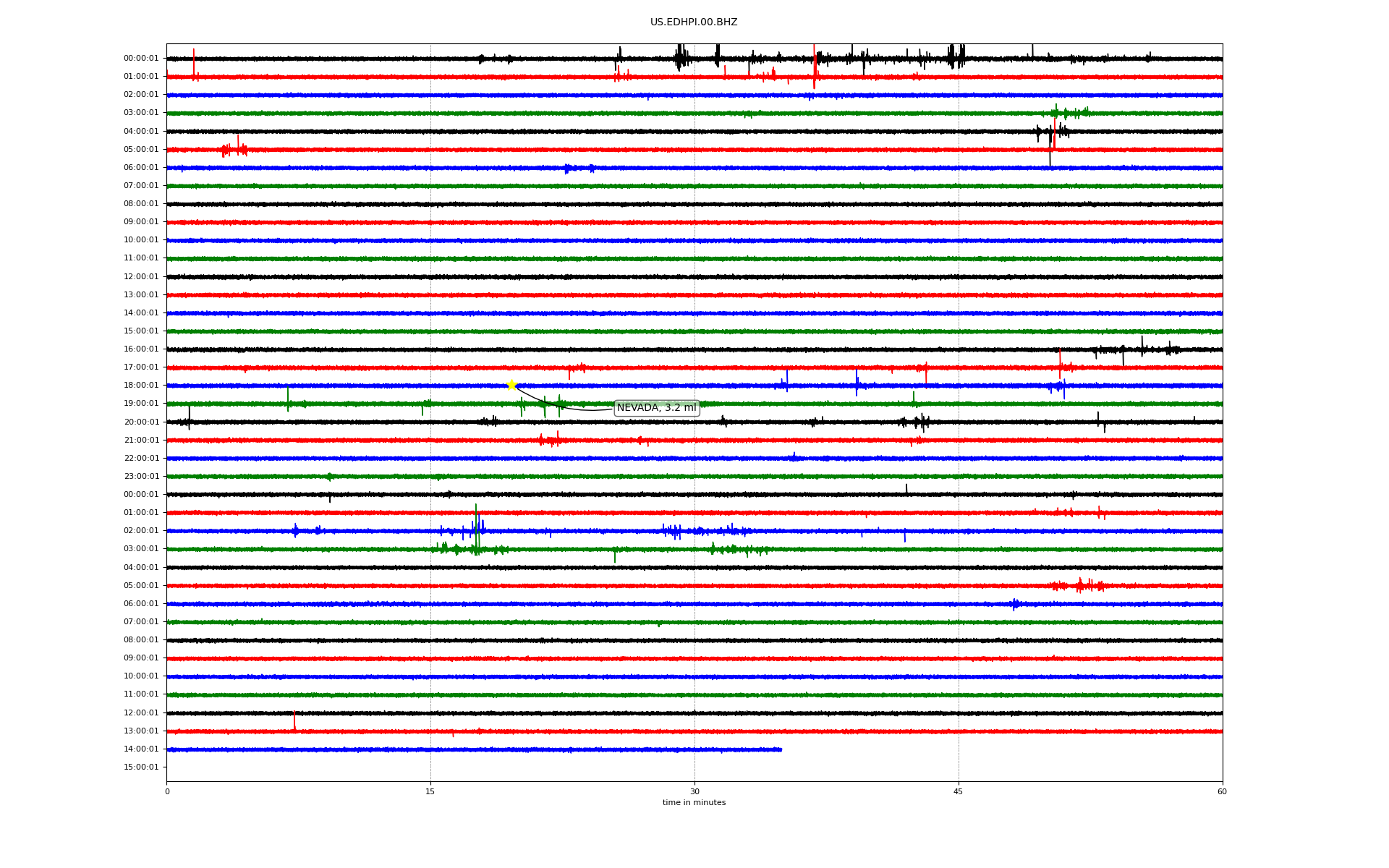This screenshot has width=1389, height=868.
Task: Click the 20:00:01 trace time label
Action: pos(141,422)
